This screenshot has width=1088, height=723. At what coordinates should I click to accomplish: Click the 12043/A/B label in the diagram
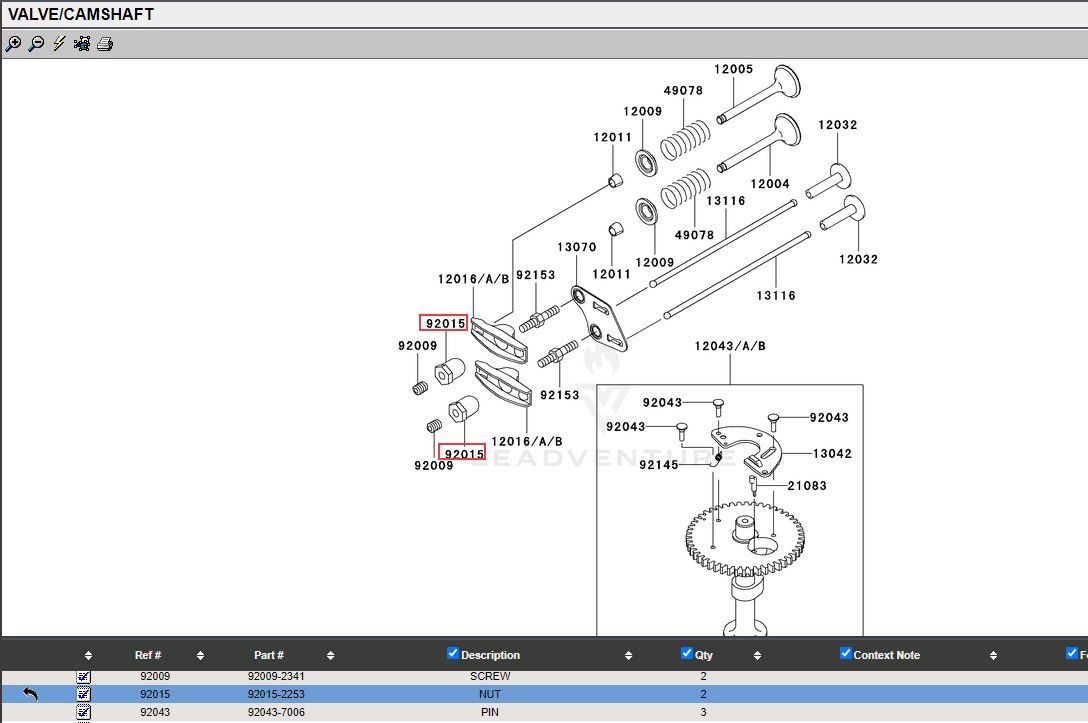730,346
